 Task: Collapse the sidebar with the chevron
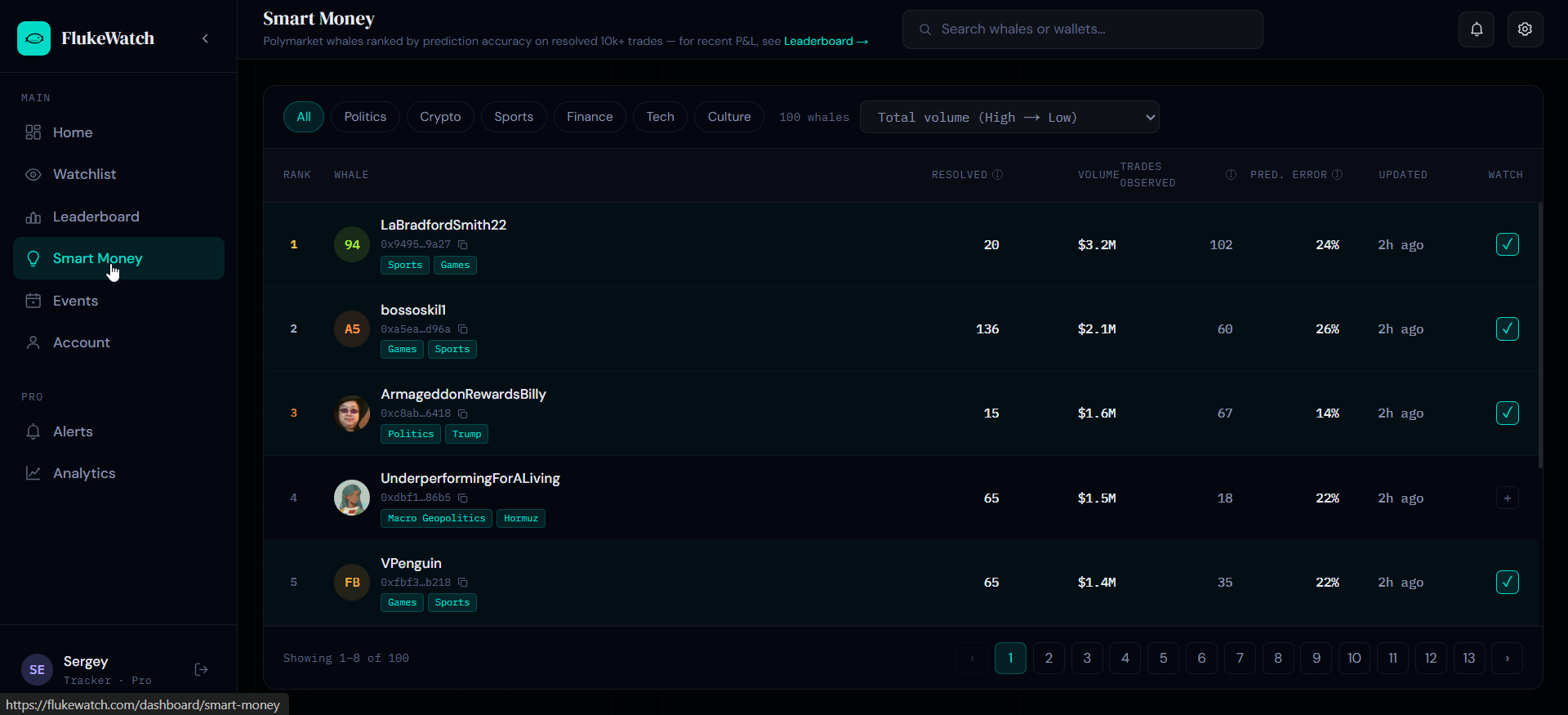pyautogui.click(x=205, y=38)
